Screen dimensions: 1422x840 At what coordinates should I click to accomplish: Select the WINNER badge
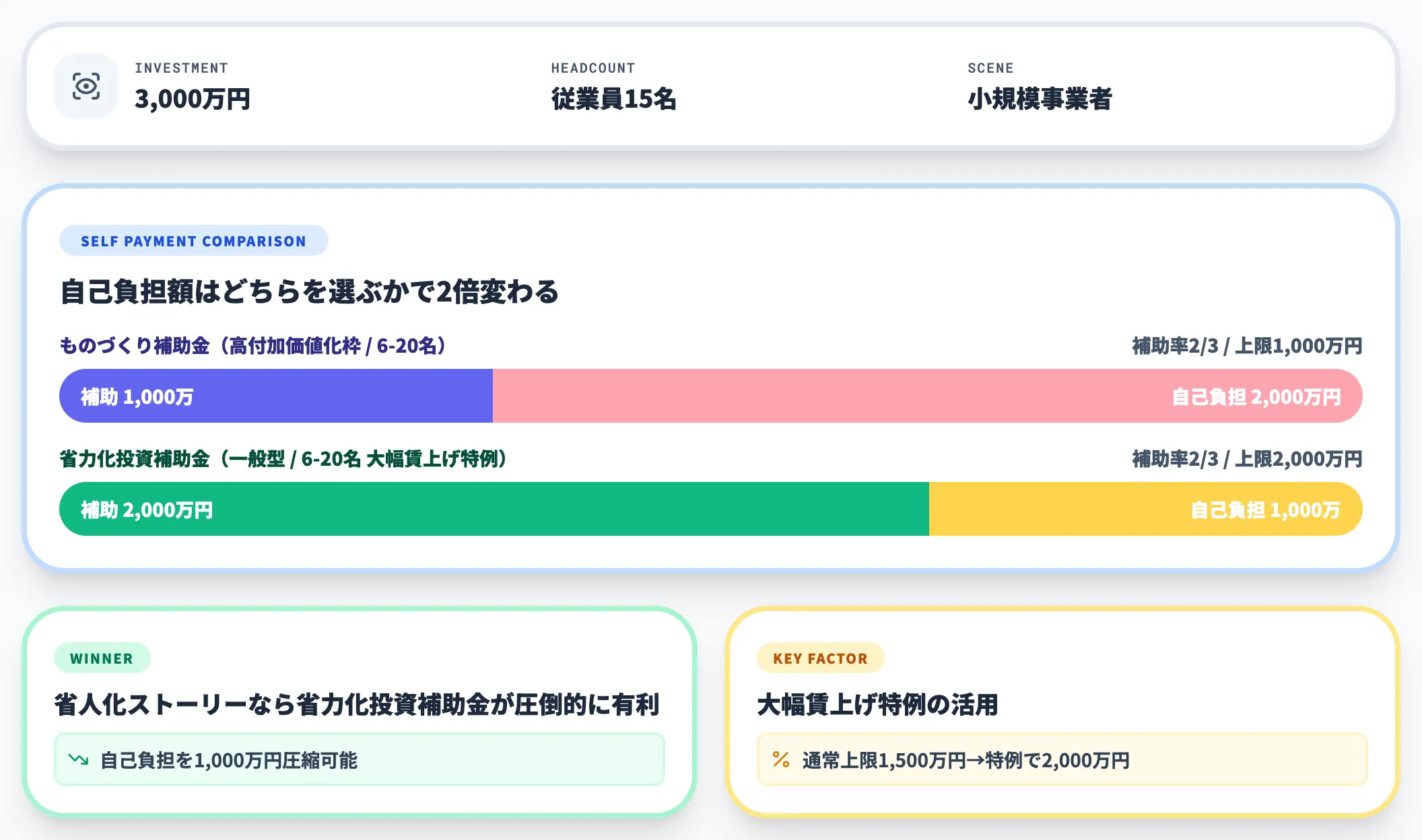[102, 658]
